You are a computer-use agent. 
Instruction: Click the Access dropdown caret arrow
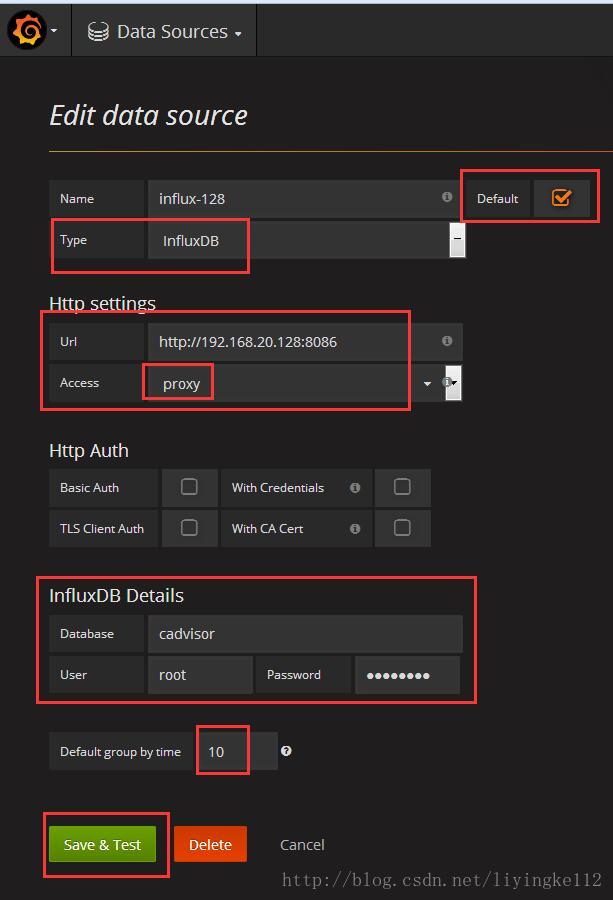click(427, 383)
